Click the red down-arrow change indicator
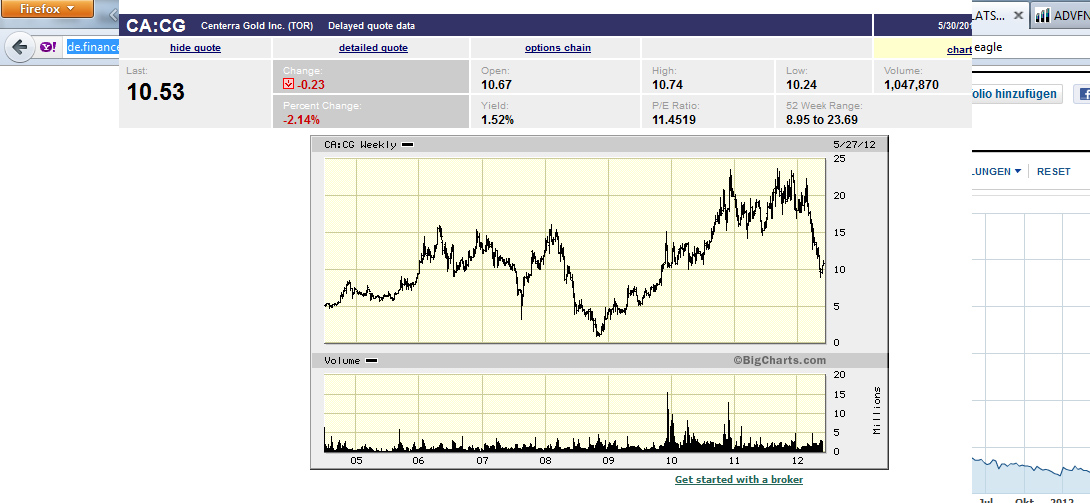The width and height of the screenshot is (1090, 503). pyautogui.click(x=288, y=84)
